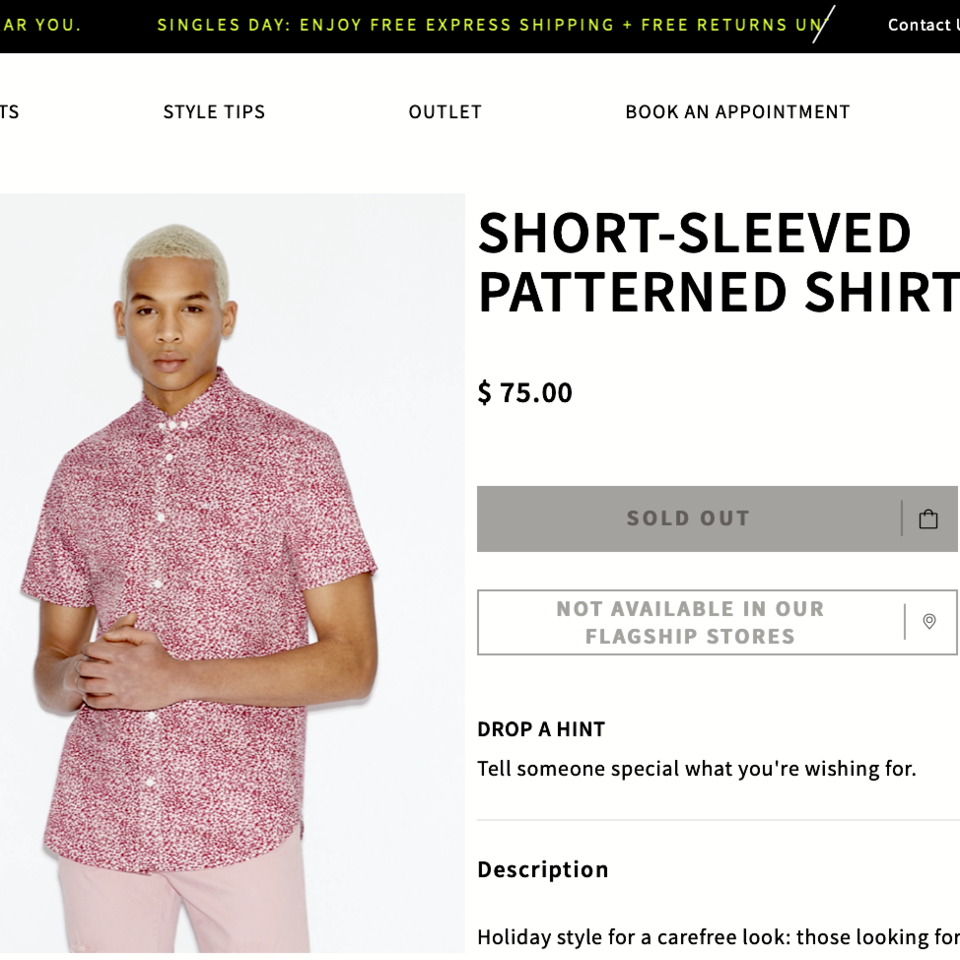
Task: Click the divider line above Description
Action: click(717, 820)
